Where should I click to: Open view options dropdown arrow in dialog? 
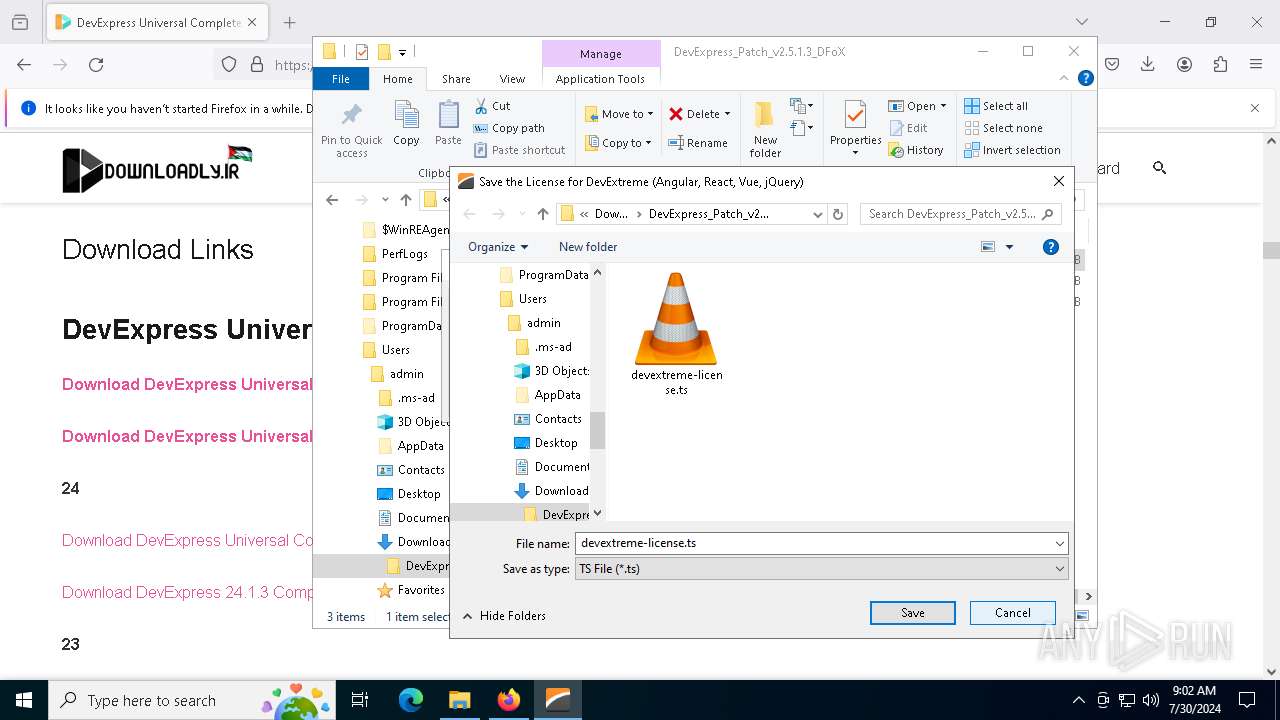(1009, 247)
